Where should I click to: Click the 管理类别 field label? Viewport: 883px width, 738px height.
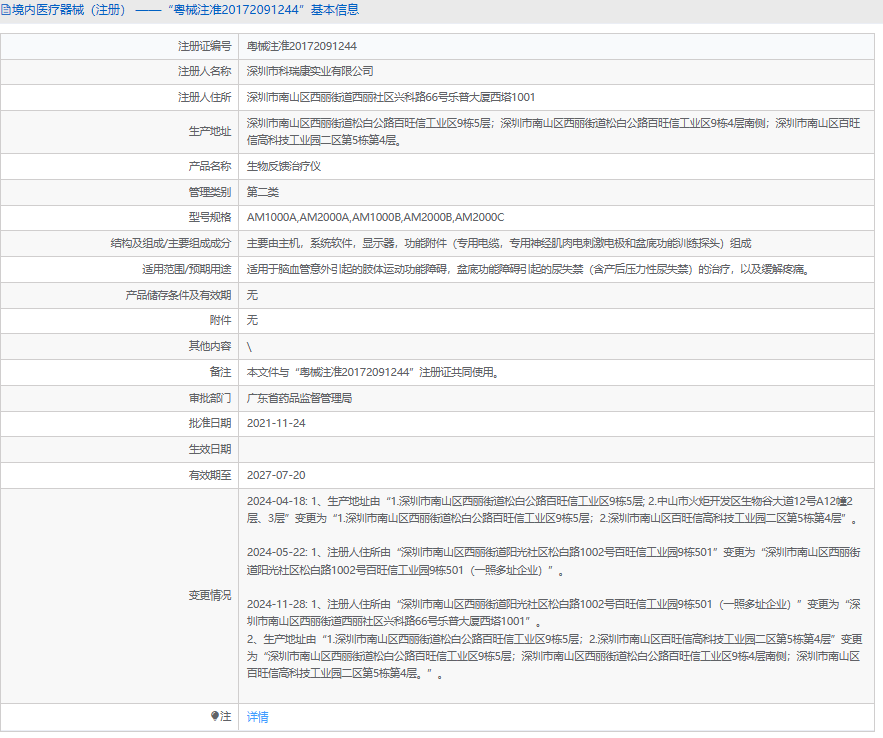pyautogui.click(x=209, y=192)
